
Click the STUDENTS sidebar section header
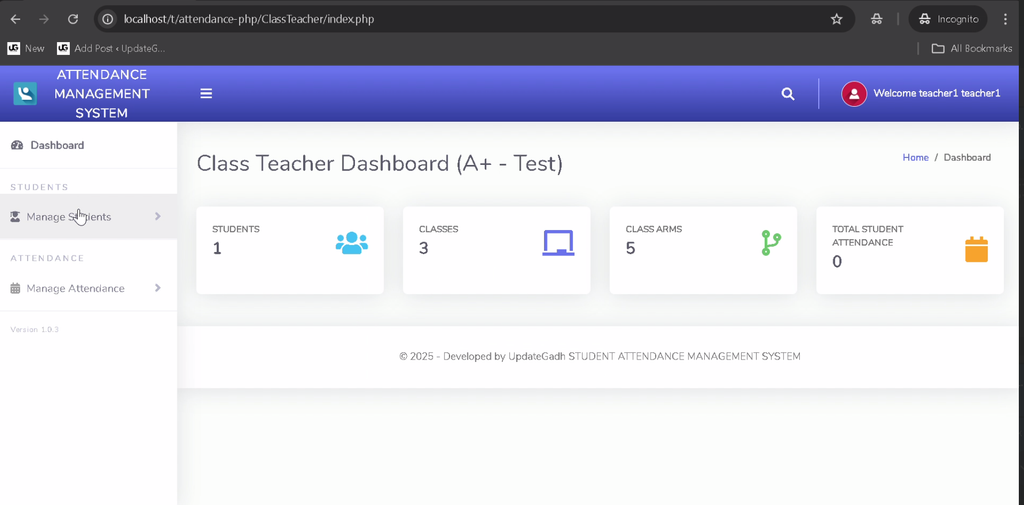pos(39,187)
